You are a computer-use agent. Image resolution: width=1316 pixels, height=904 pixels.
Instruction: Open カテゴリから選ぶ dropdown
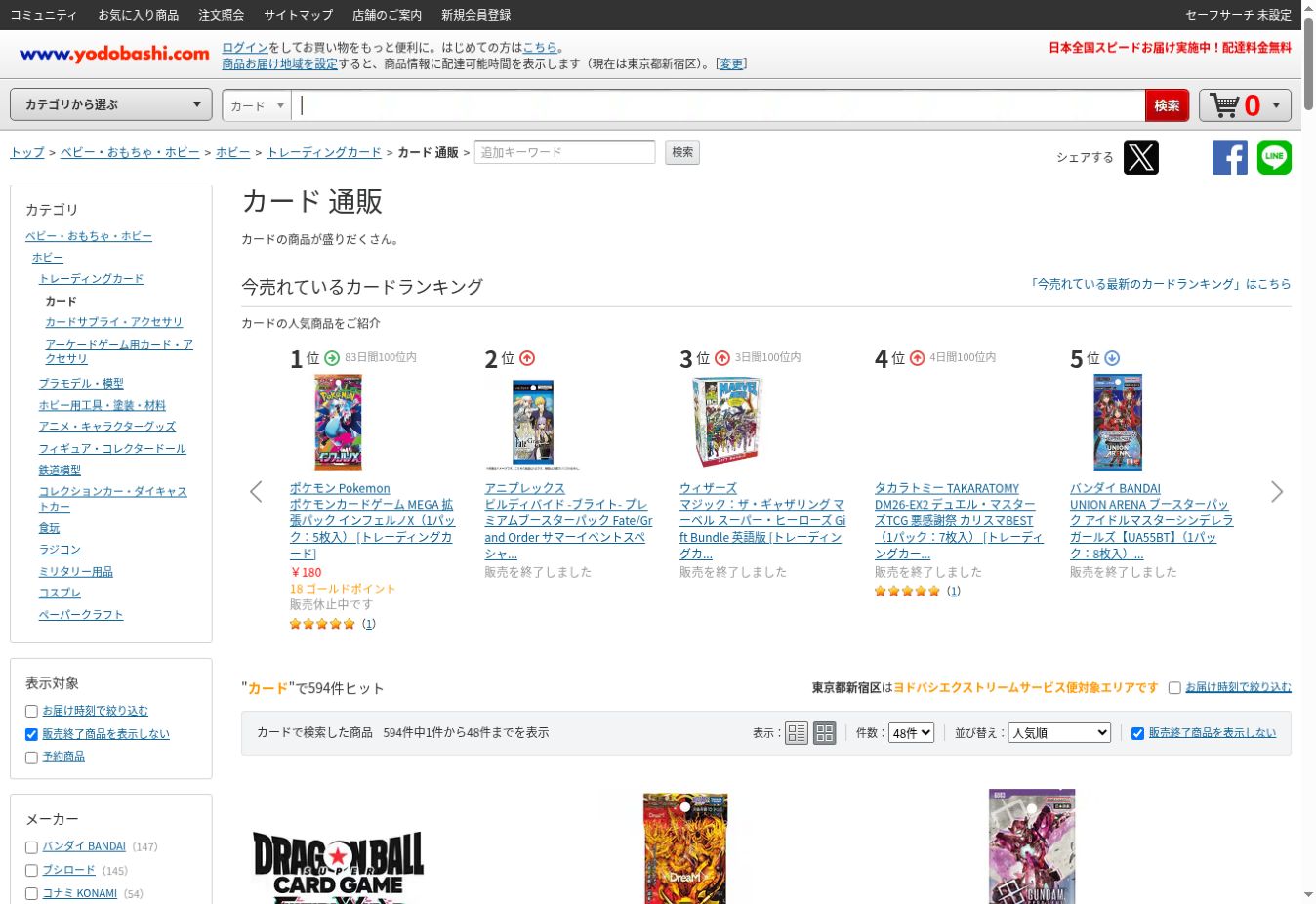(x=111, y=104)
